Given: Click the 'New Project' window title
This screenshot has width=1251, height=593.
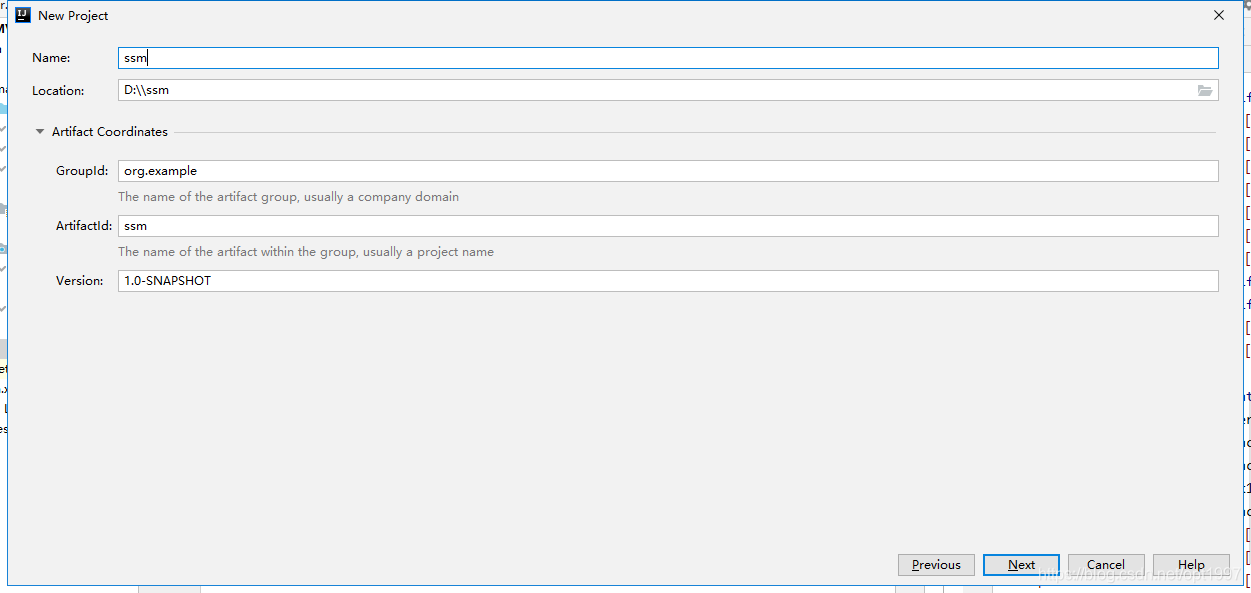Looking at the screenshot, I should [x=73, y=15].
